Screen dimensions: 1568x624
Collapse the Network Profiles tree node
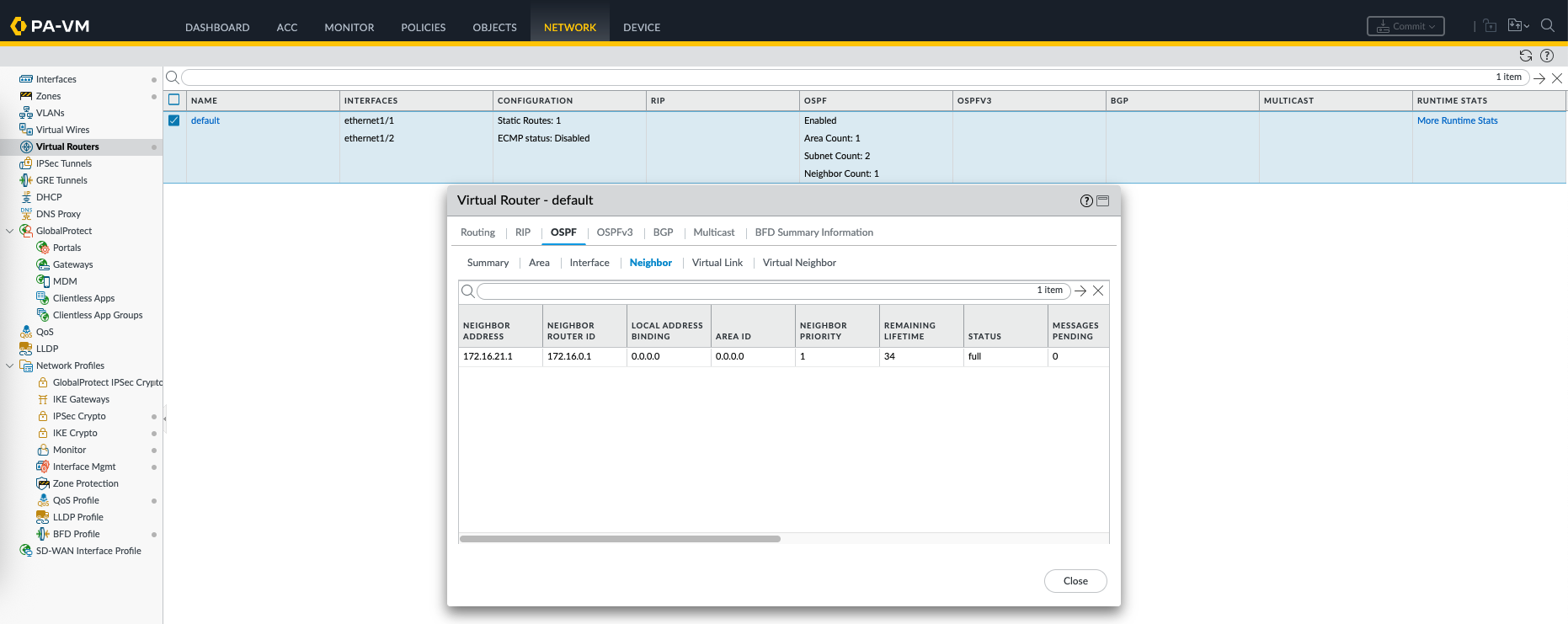pos(10,365)
